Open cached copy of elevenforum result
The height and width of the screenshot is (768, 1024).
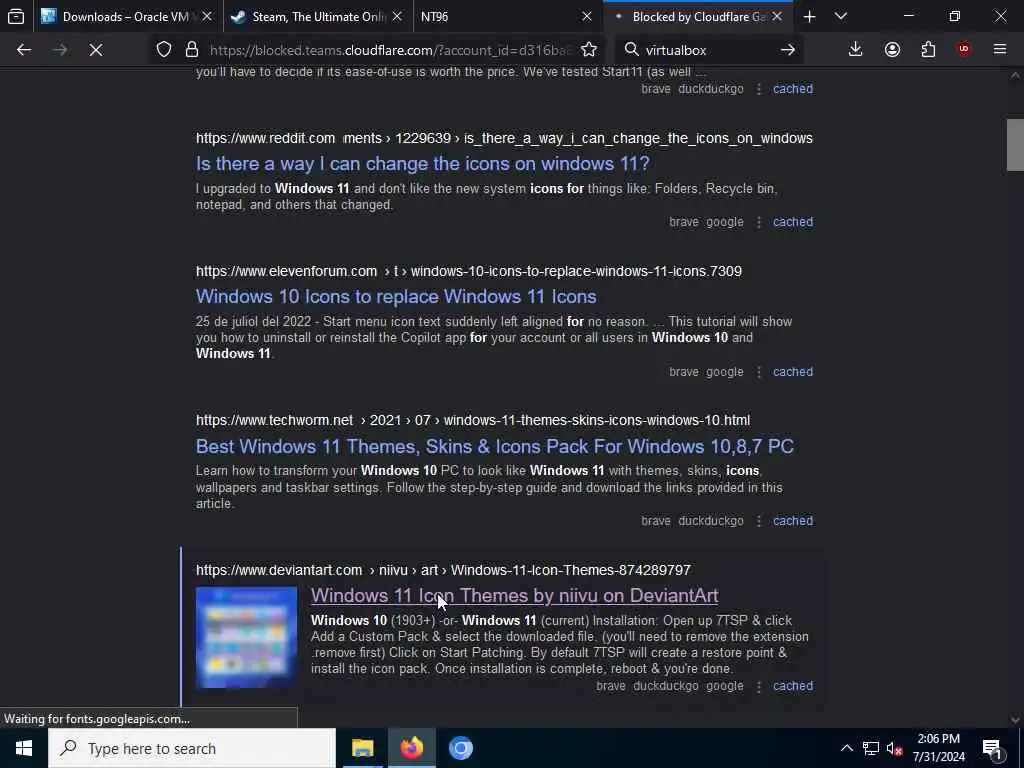point(793,372)
